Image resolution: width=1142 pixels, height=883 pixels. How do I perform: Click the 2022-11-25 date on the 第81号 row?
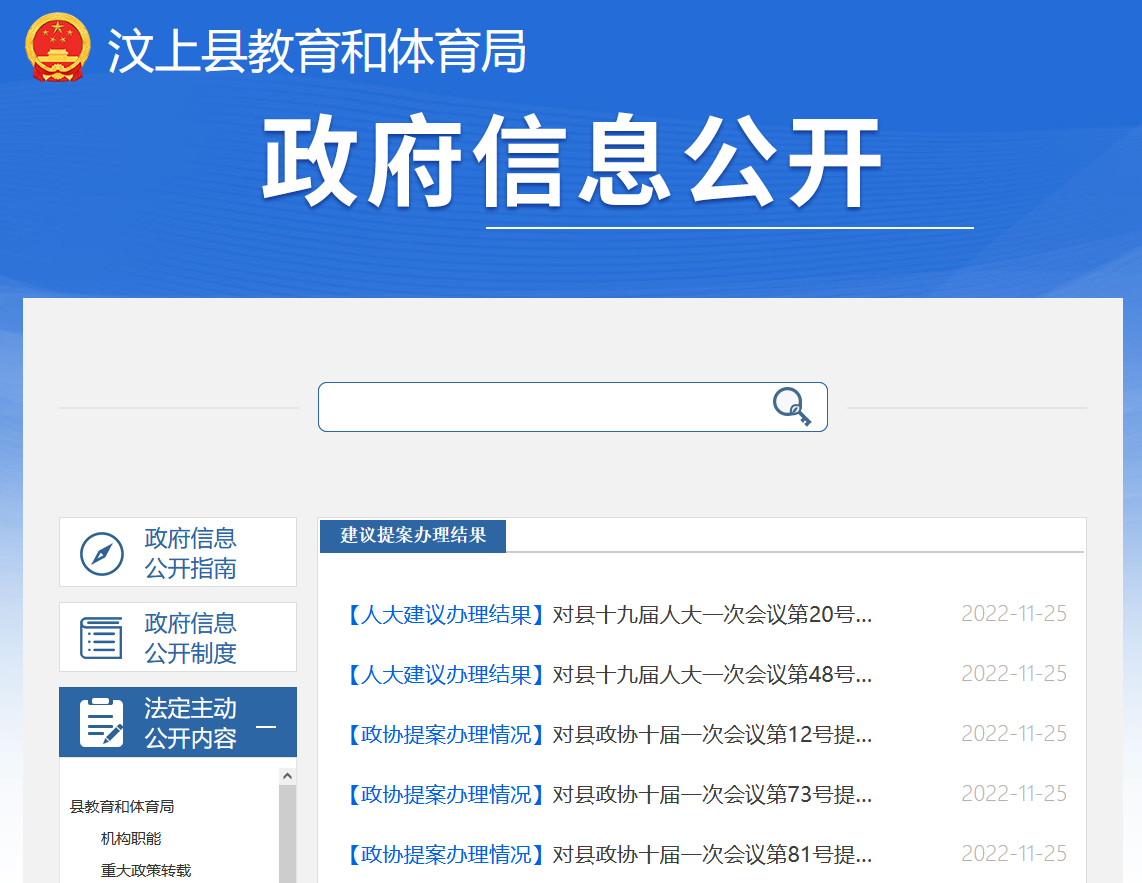tap(1014, 853)
